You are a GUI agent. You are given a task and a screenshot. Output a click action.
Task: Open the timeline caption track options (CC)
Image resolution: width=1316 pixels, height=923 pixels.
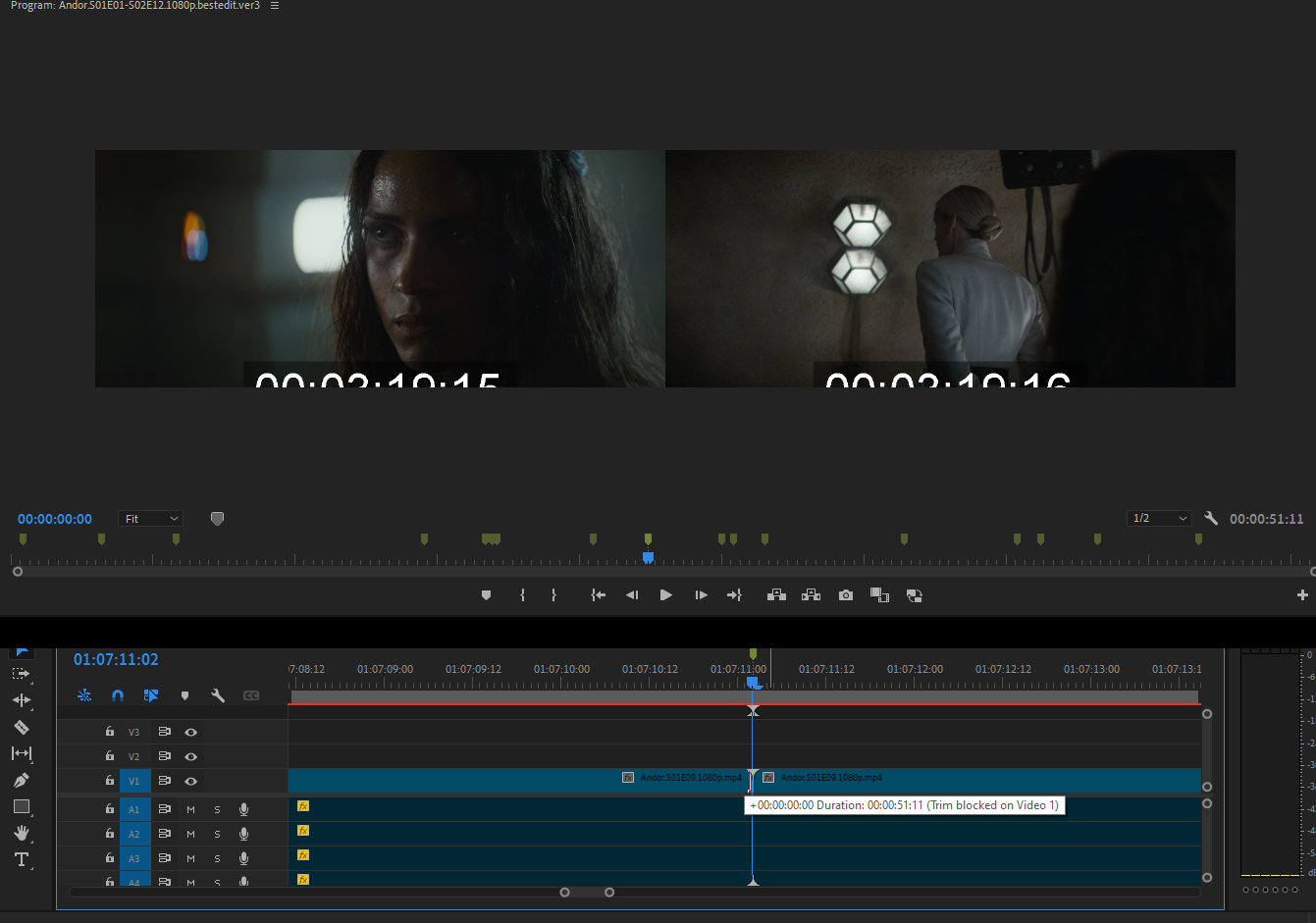point(251,695)
